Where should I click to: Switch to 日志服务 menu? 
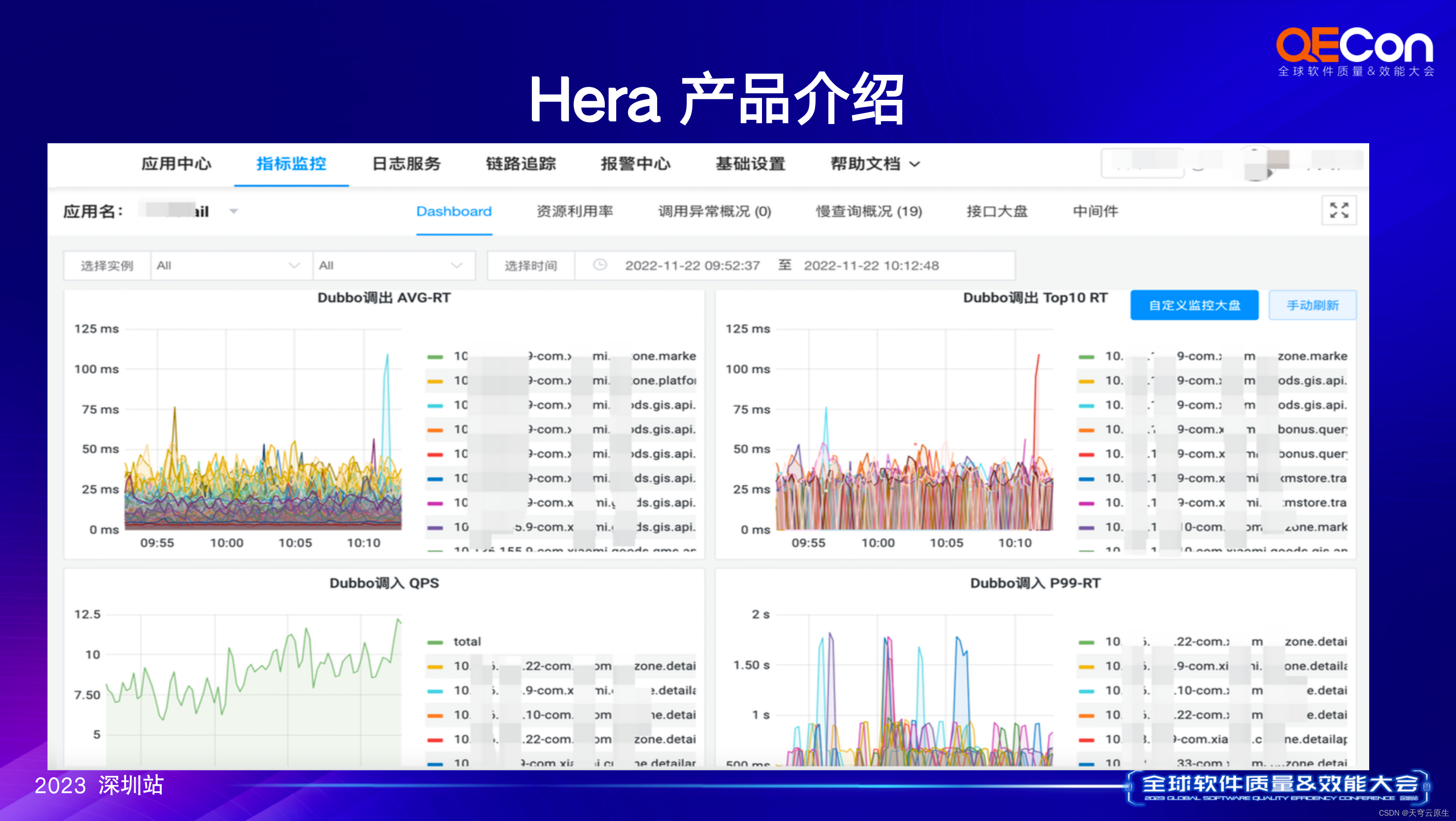(407, 164)
